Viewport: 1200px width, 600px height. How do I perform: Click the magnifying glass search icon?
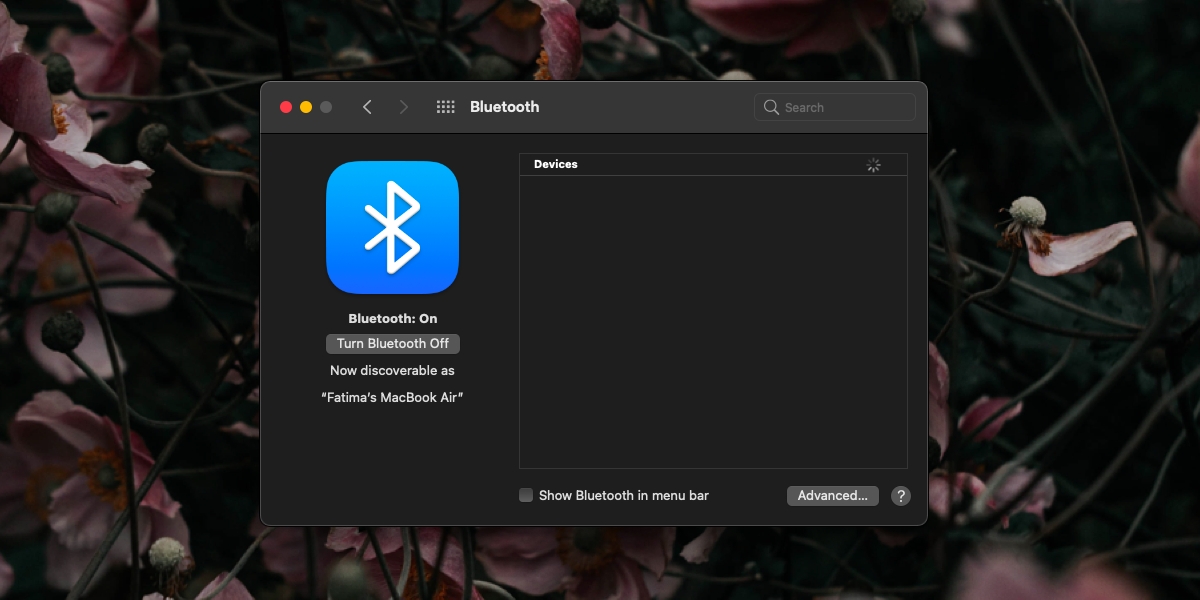771,107
